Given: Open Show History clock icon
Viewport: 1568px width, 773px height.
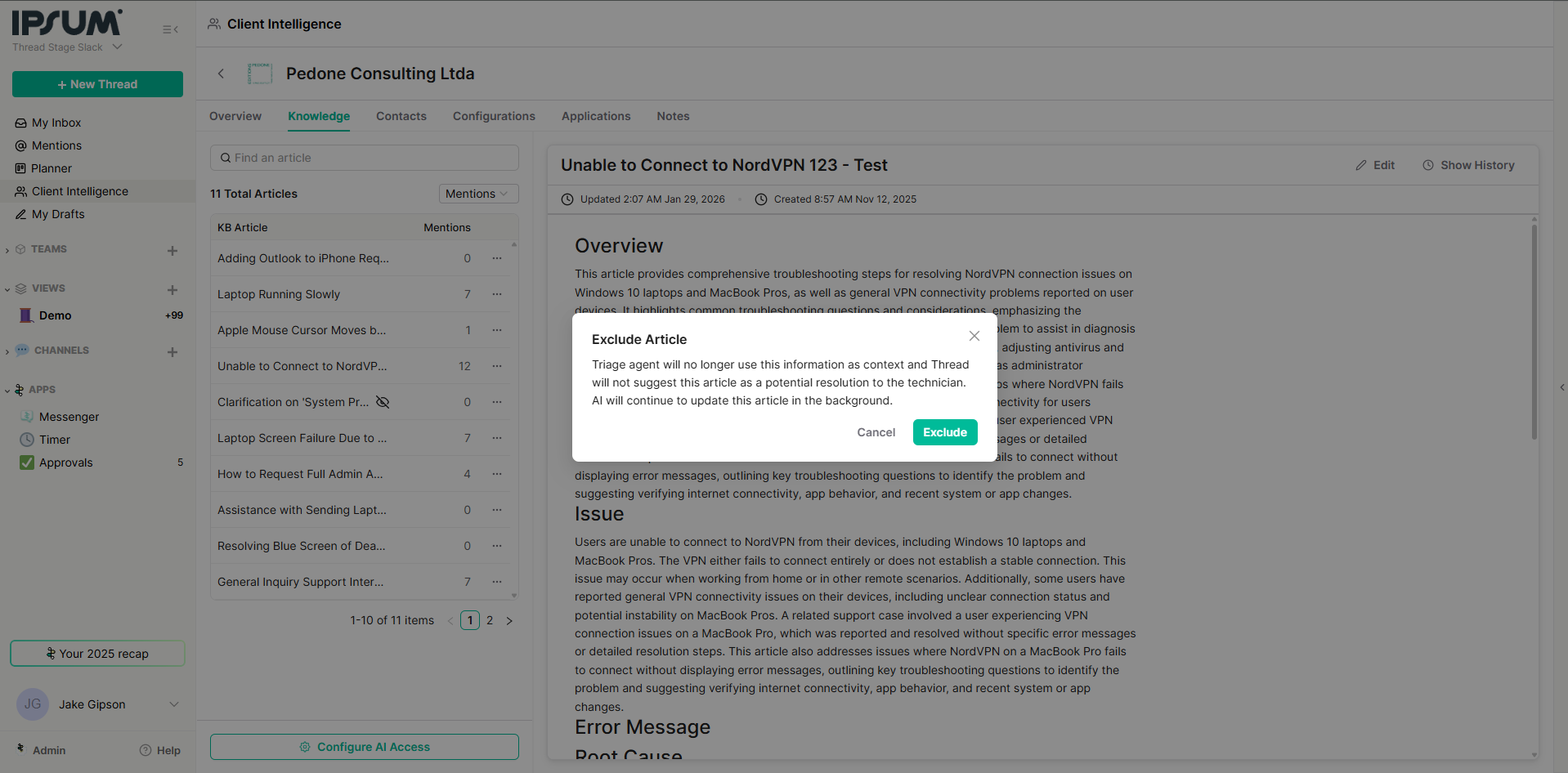Looking at the screenshot, I should point(1428,165).
